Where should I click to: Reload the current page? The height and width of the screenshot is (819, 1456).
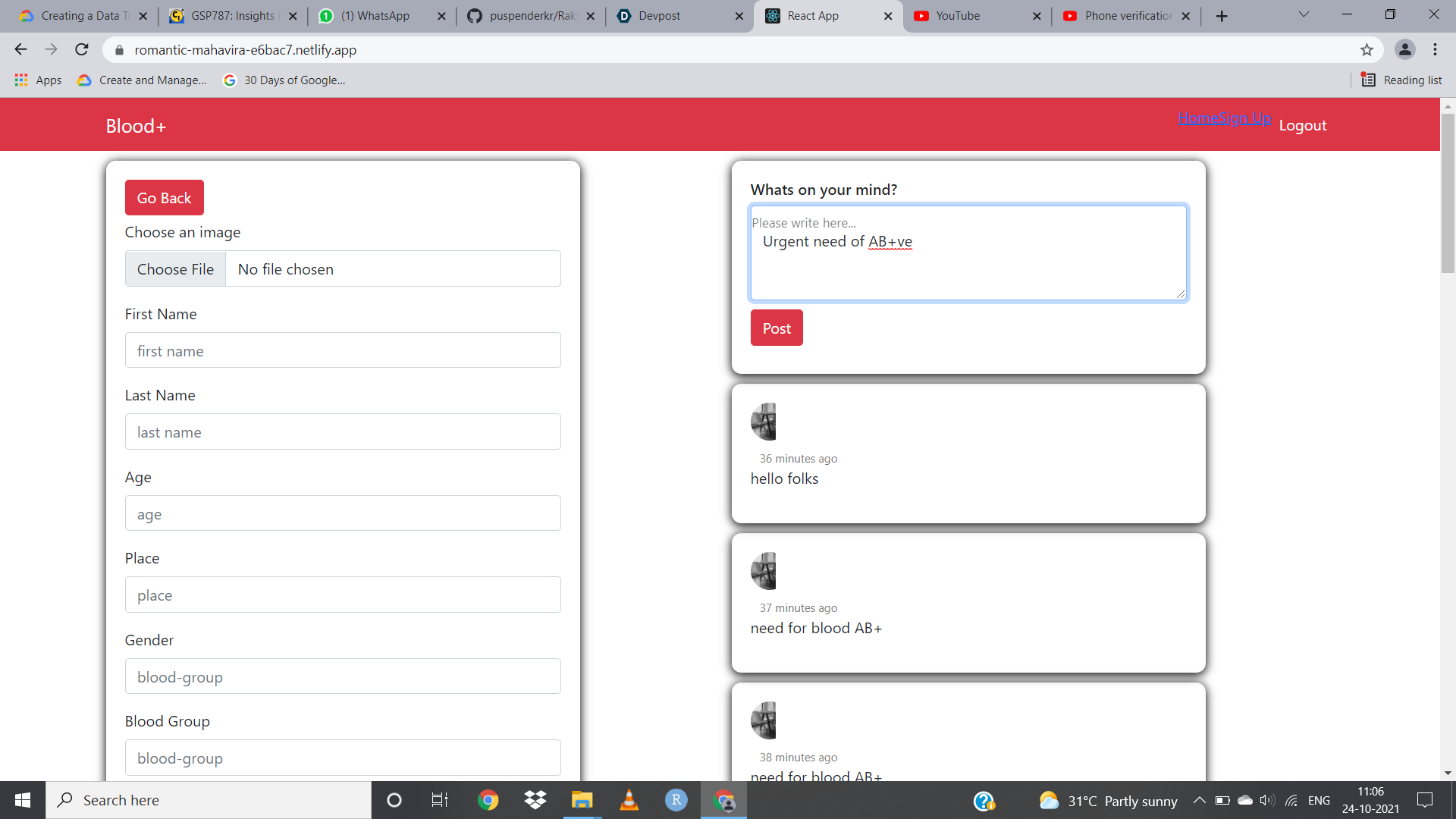(x=82, y=50)
